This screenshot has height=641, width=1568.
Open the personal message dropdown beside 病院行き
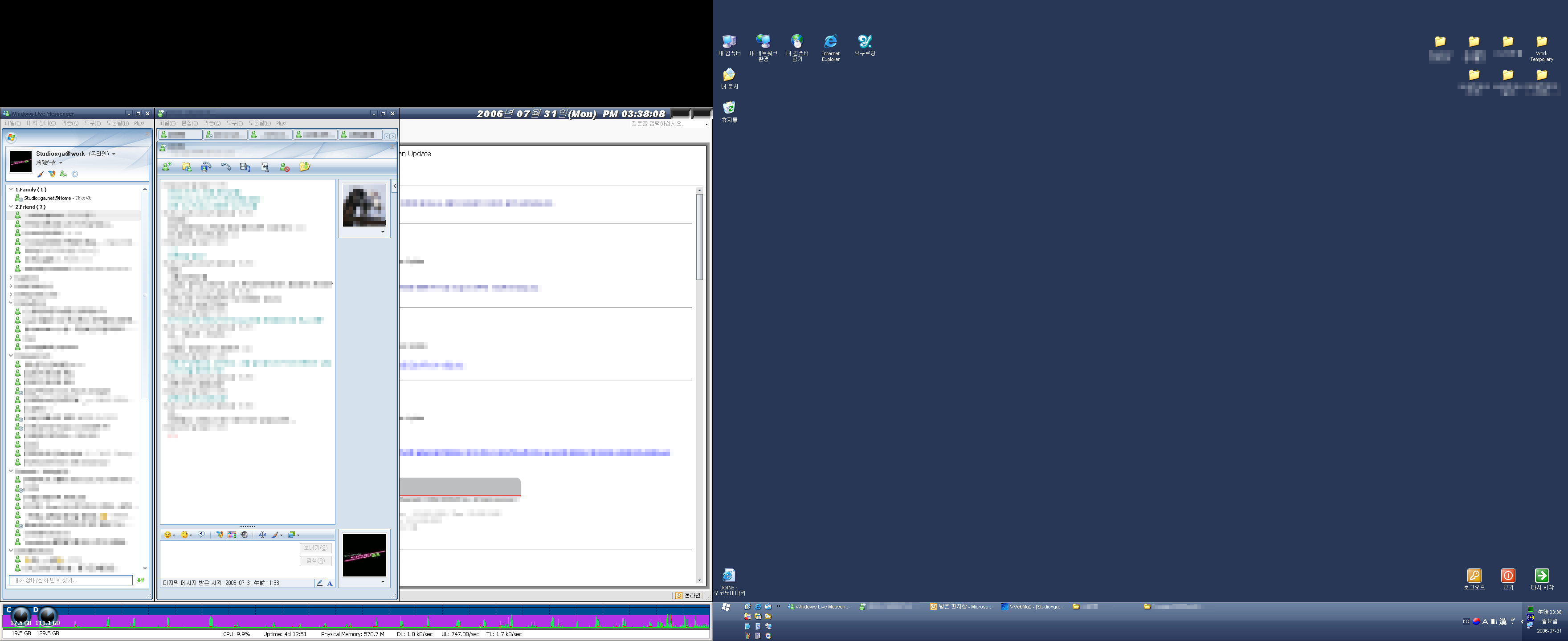pyautogui.click(x=61, y=163)
